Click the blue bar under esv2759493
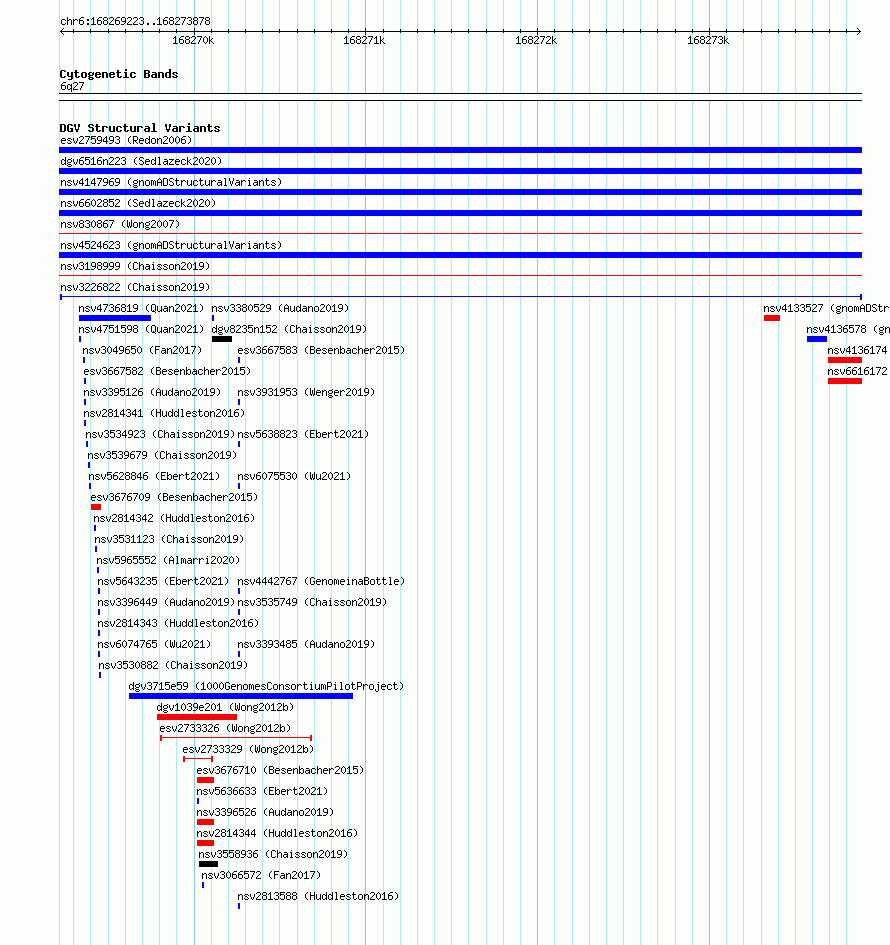 pos(460,150)
